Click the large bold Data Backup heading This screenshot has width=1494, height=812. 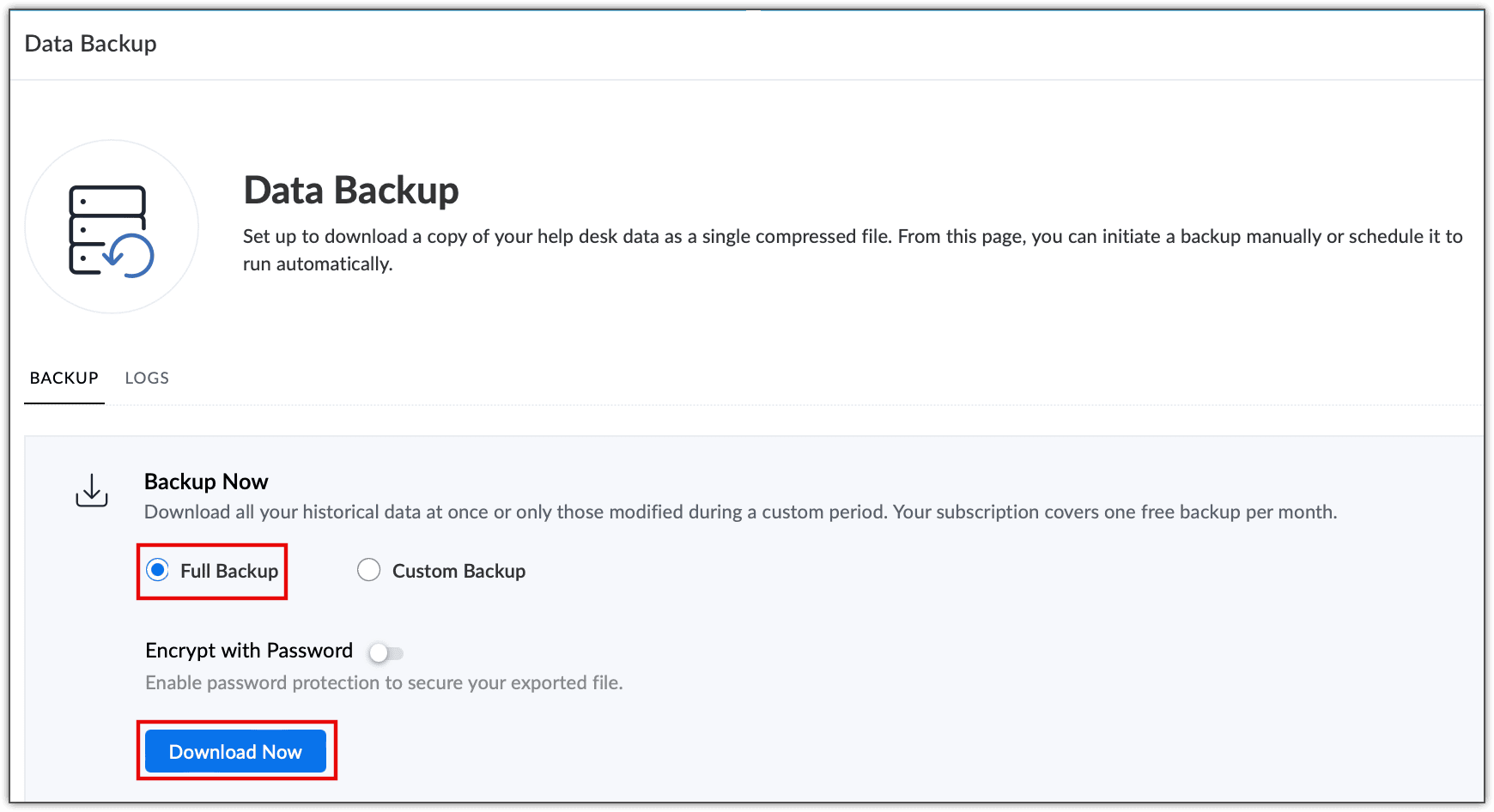(x=351, y=190)
